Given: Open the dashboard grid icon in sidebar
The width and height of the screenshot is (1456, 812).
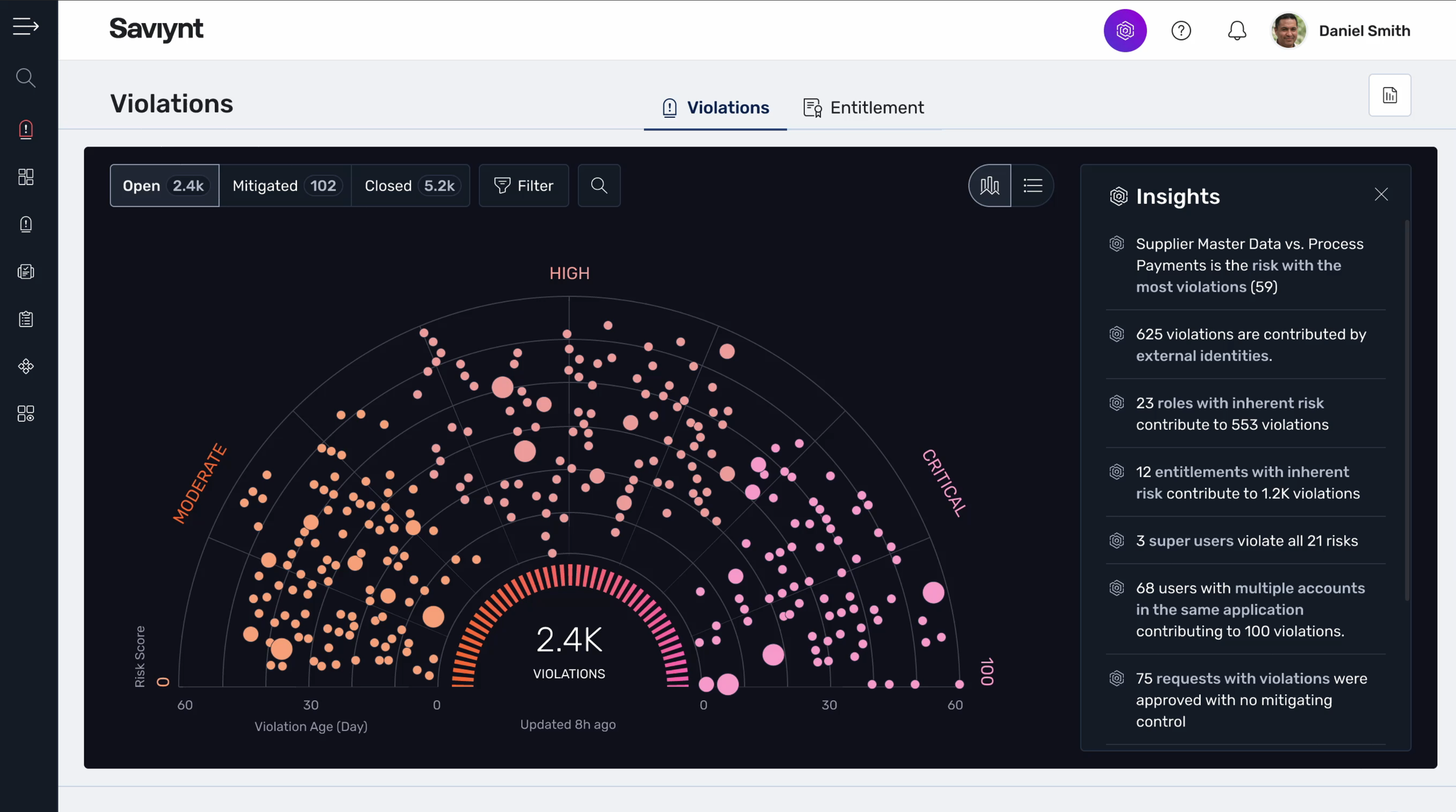Looking at the screenshot, I should point(25,177).
